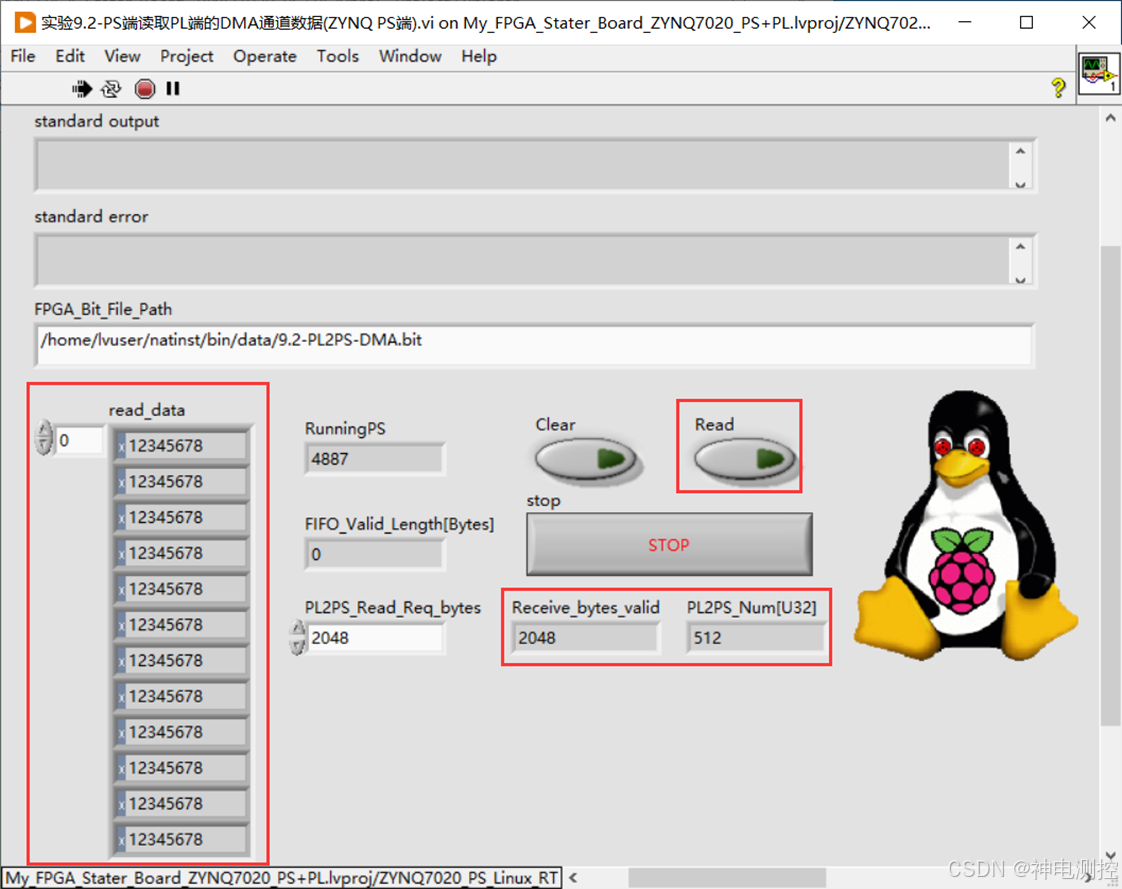1122x889 pixels.
Task: Click the RunningPS indicator showing 4887
Action: coord(375,459)
